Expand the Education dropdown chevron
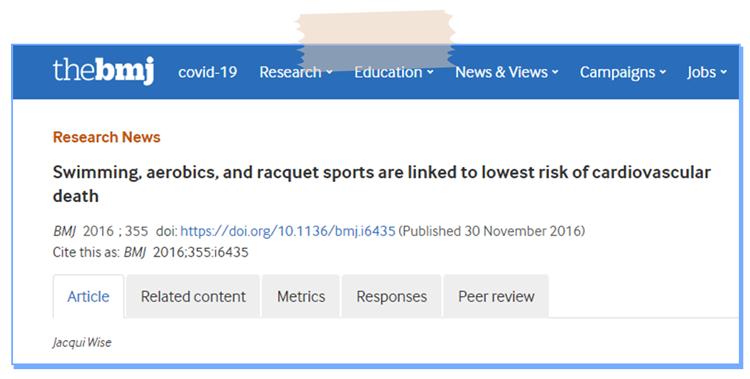The width and height of the screenshot is (750, 379). click(x=430, y=73)
